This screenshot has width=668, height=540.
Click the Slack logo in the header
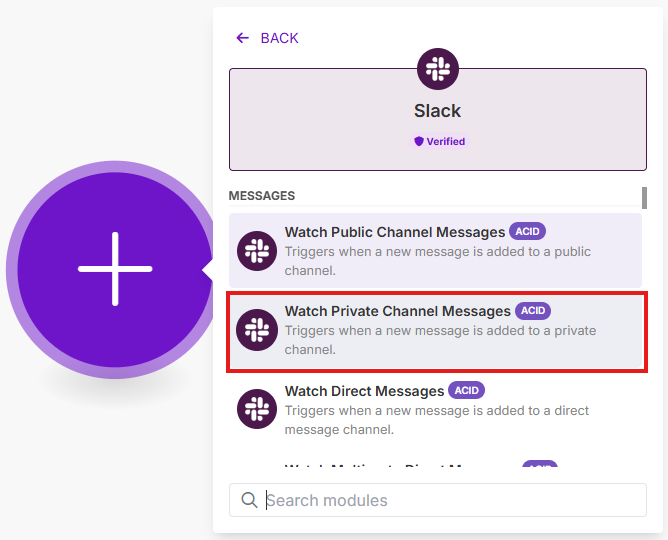(x=437, y=69)
